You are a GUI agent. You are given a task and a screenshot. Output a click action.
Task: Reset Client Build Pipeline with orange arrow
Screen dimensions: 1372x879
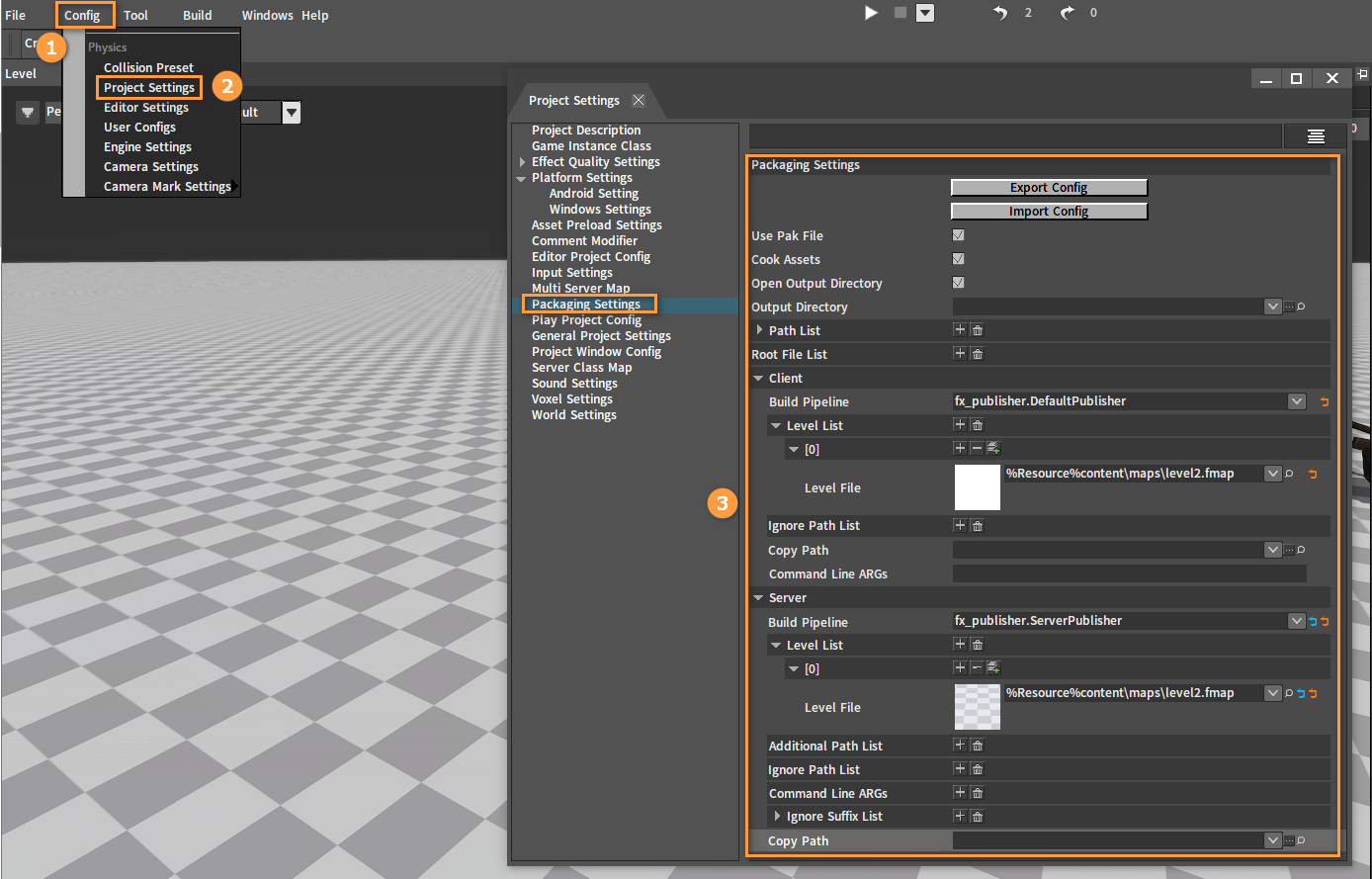pyautogui.click(x=1325, y=401)
